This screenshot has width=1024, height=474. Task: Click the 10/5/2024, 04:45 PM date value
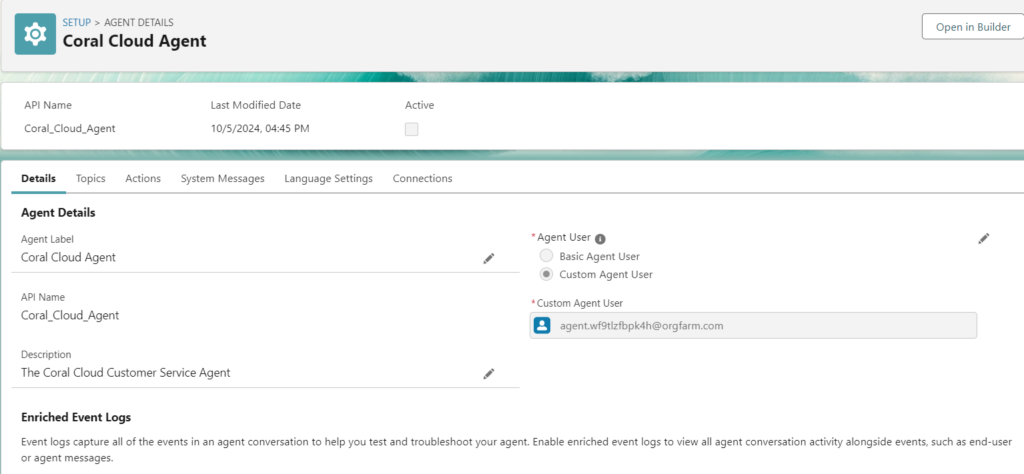(x=260, y=129)
